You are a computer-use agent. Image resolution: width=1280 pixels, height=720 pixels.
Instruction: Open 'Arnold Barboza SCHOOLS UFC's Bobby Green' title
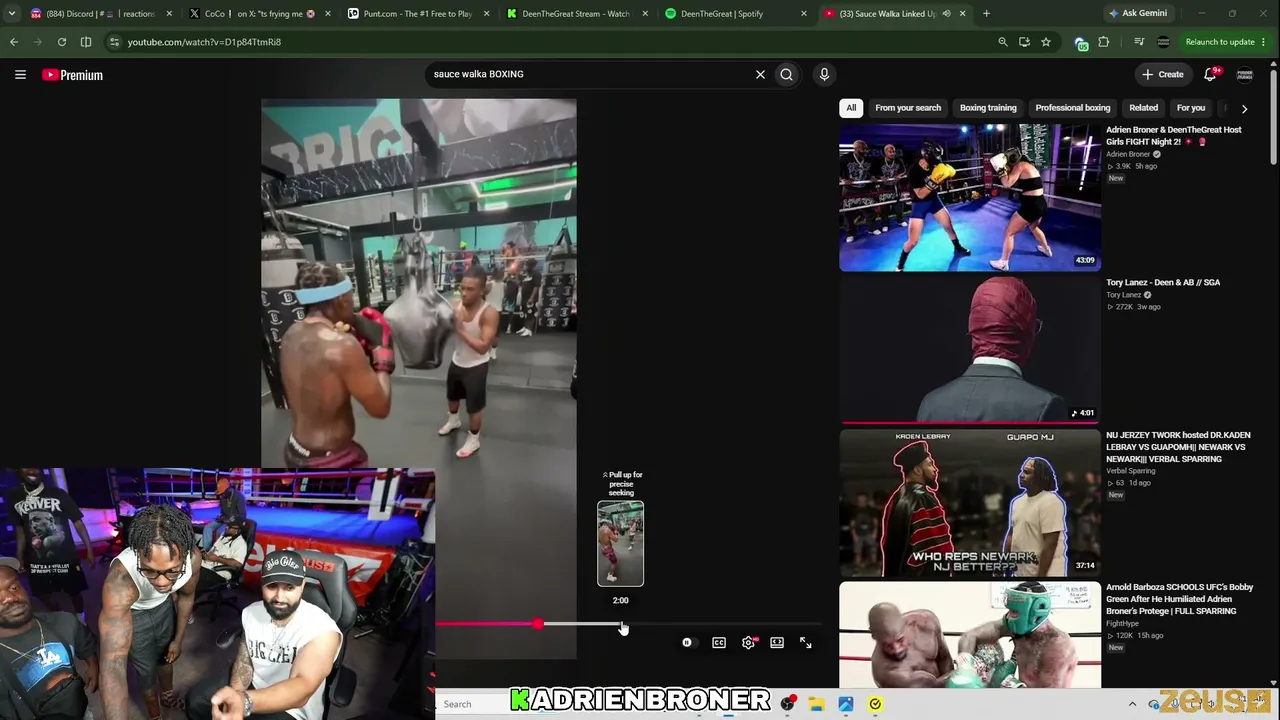coord(1179,599)
